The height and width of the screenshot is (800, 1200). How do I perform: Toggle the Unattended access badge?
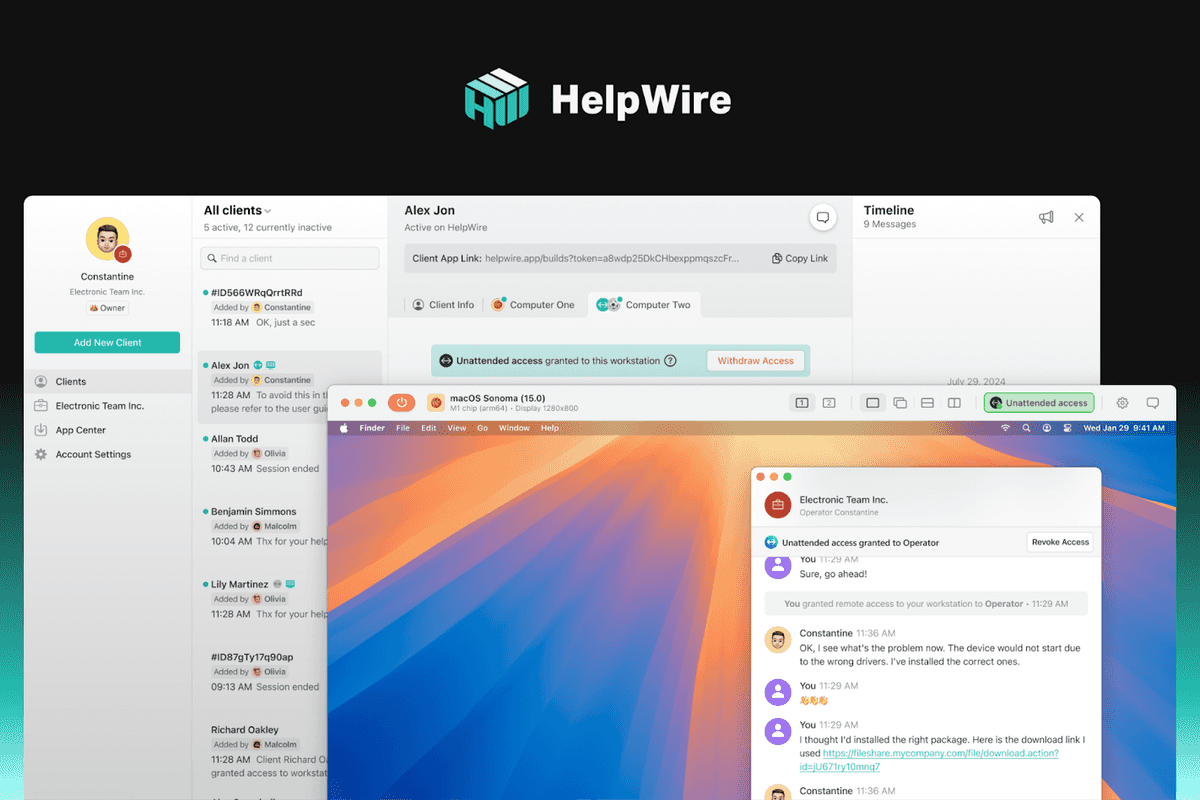point(1039,402)
